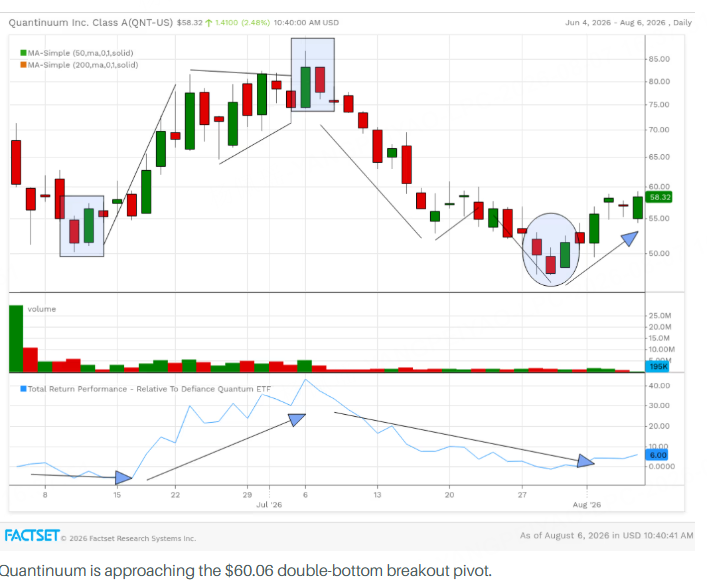Click the Total Return Performance relative ETF label

[149, 389]
